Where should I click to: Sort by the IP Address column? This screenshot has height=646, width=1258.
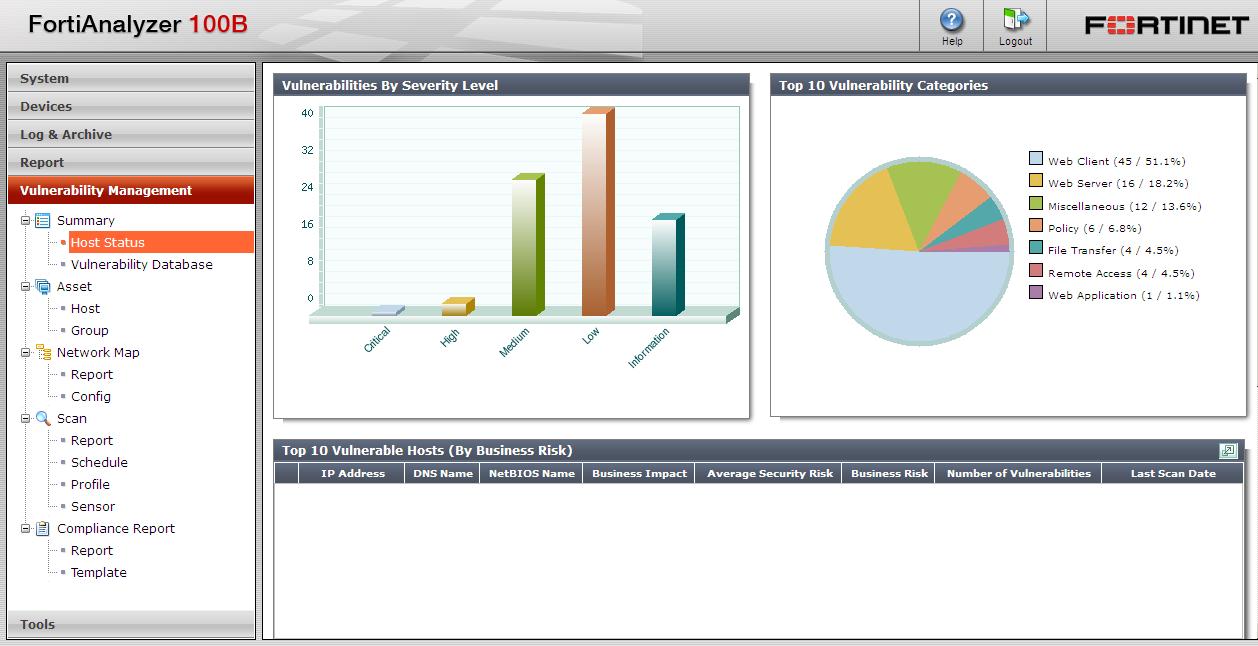click(352, 473)
